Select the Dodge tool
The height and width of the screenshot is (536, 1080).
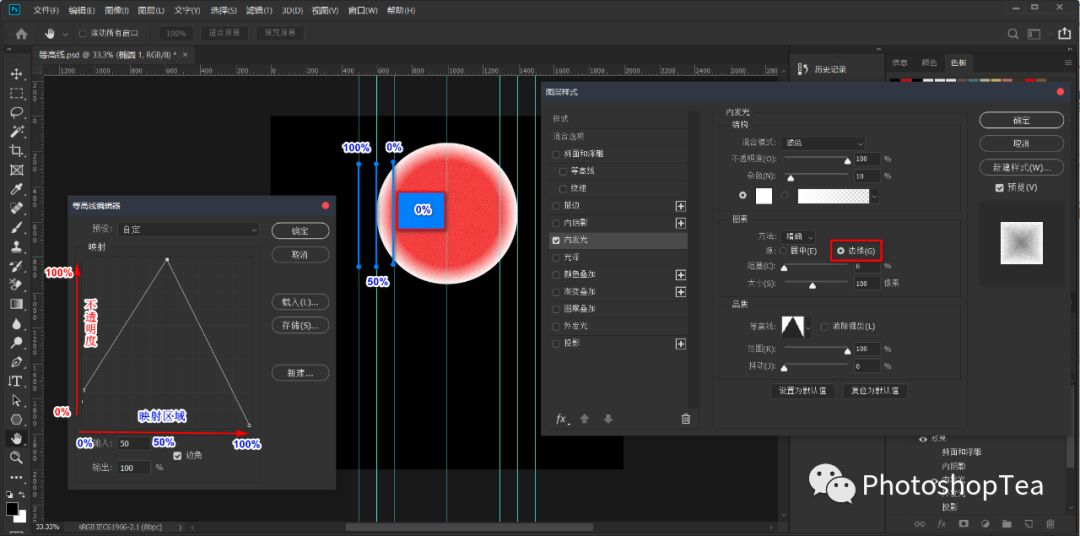click(x=17, y=342)
